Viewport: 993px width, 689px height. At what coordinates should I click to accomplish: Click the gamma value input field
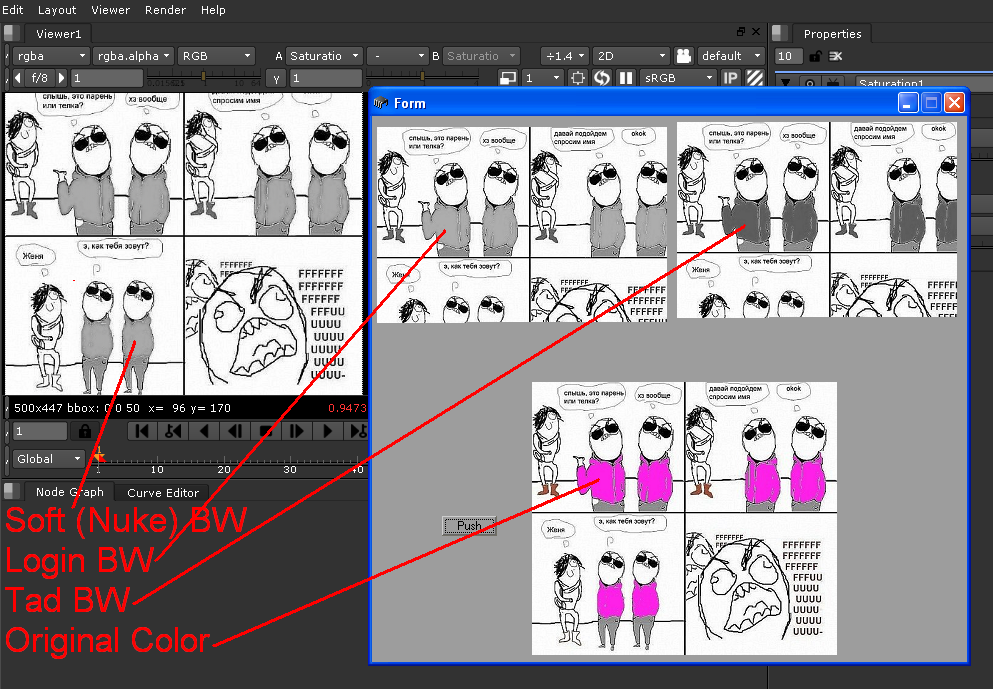point(327,78)
